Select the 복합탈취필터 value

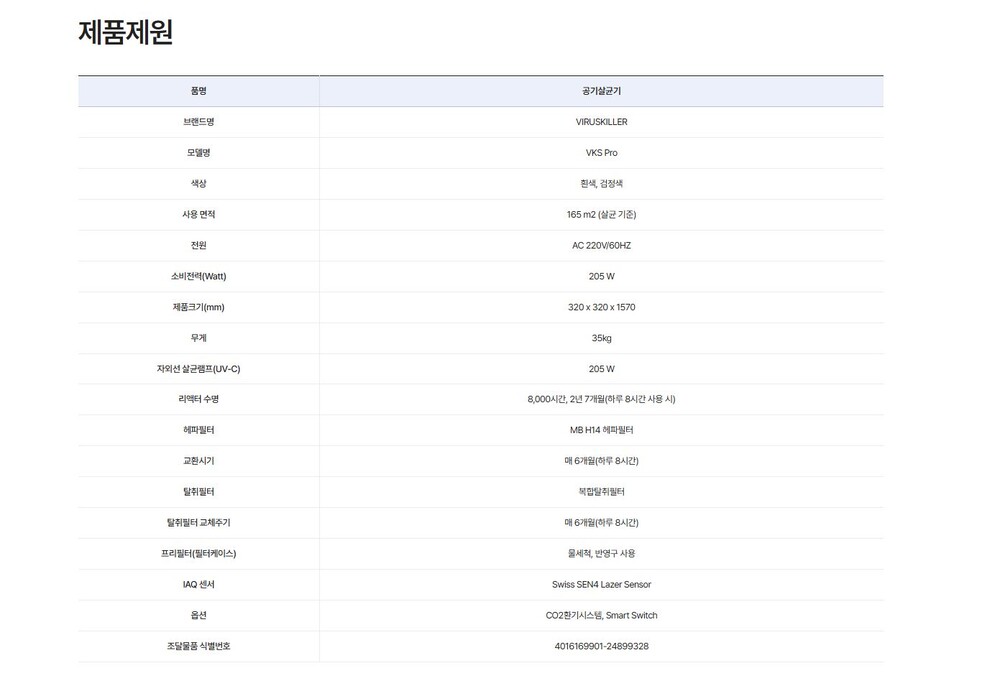coord(601,492)
